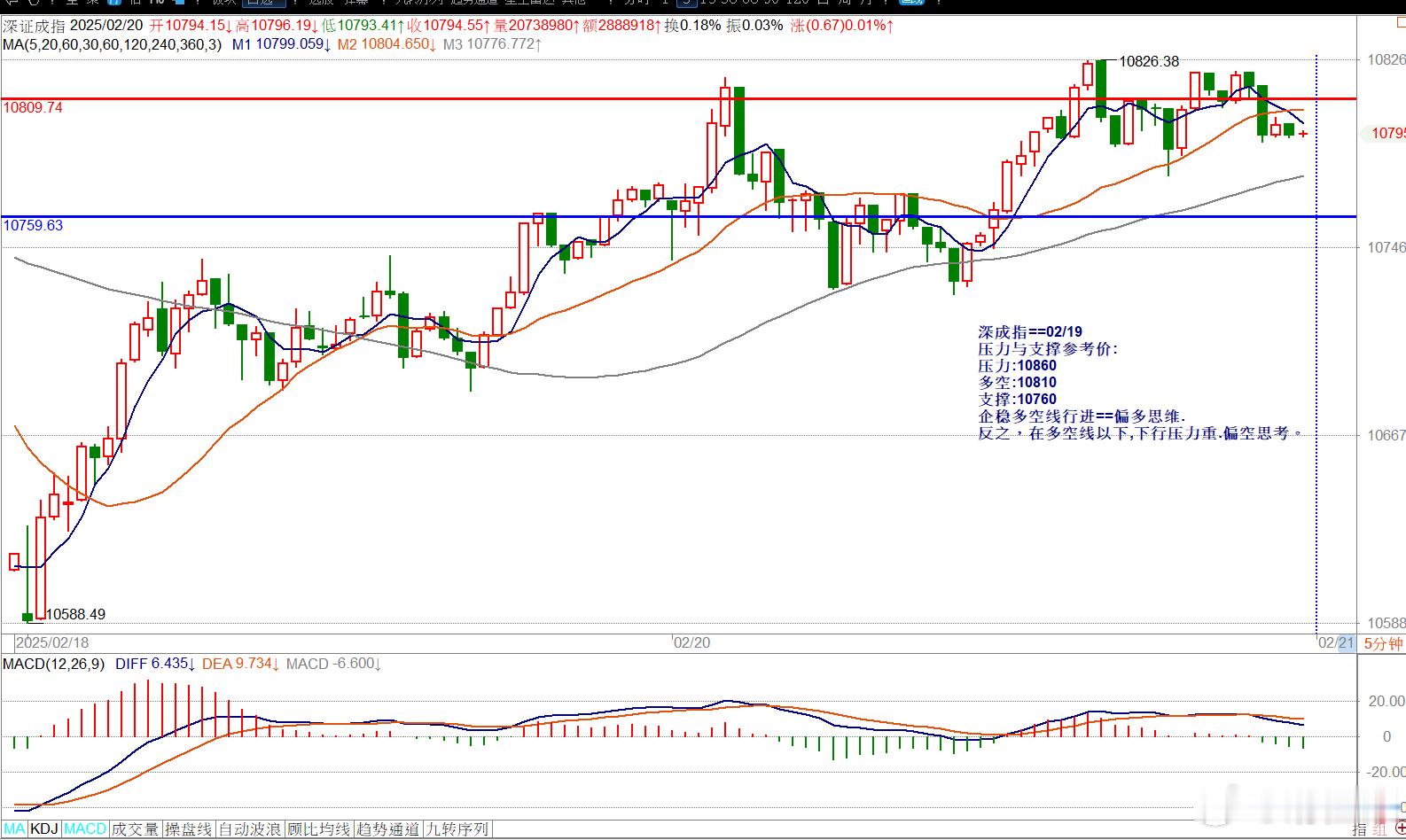Viewport: 1406px width, 840px height.
Task: Click the 深成指==02/19 annotation heading
Action: coord(1030,332)
